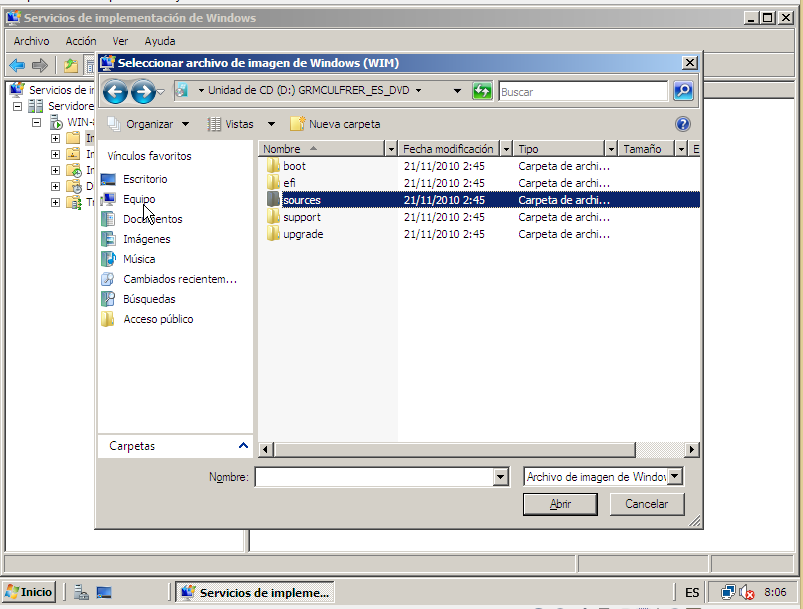Expand the Carpetas pane
This screenshot has height=609, width=803.
[x=243, y=446]
